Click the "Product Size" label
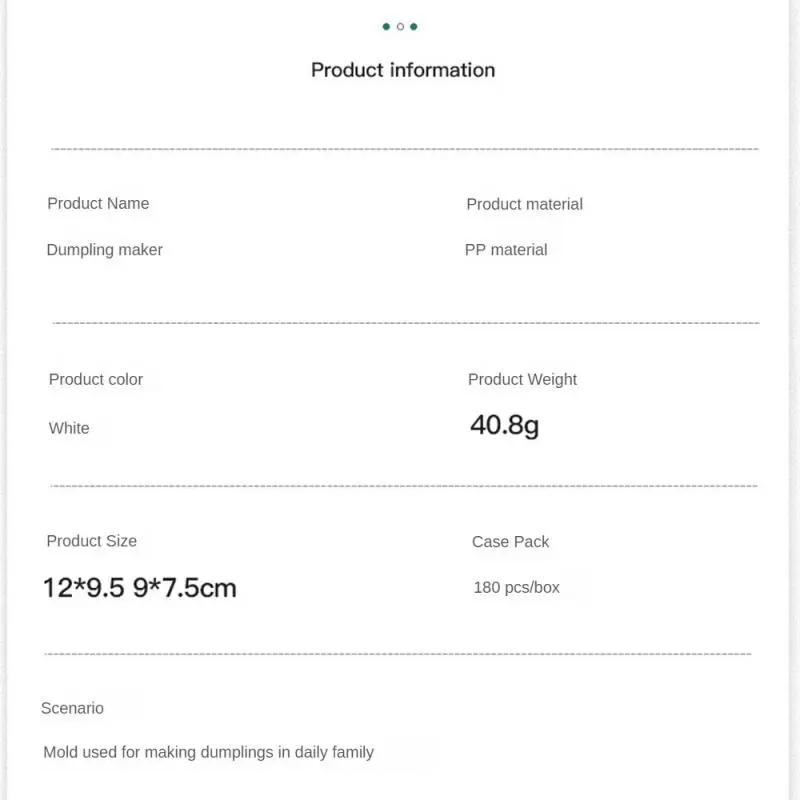The image size is (800, 800). 92,541
